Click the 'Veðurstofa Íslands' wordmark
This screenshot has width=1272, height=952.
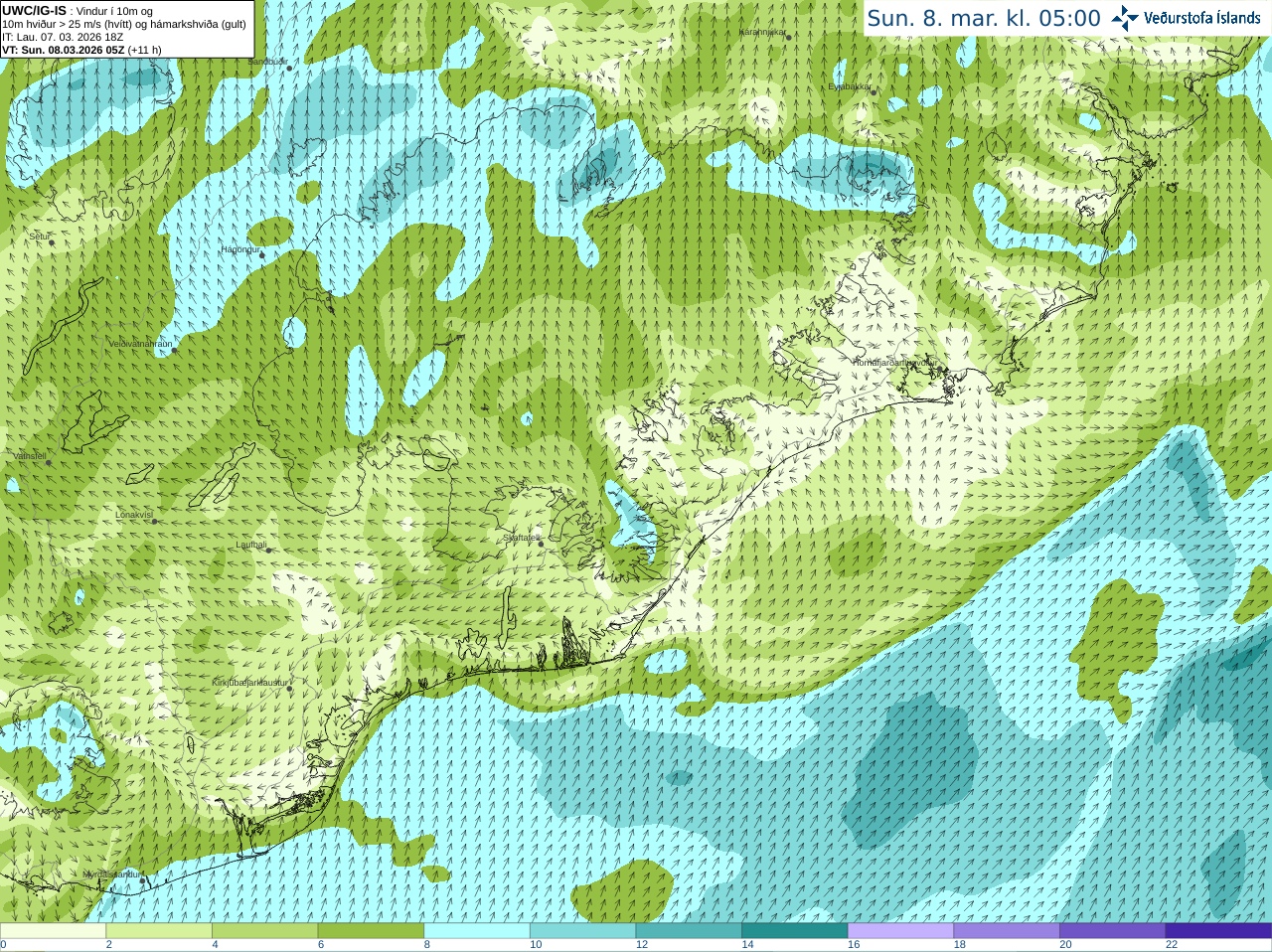1201,18
